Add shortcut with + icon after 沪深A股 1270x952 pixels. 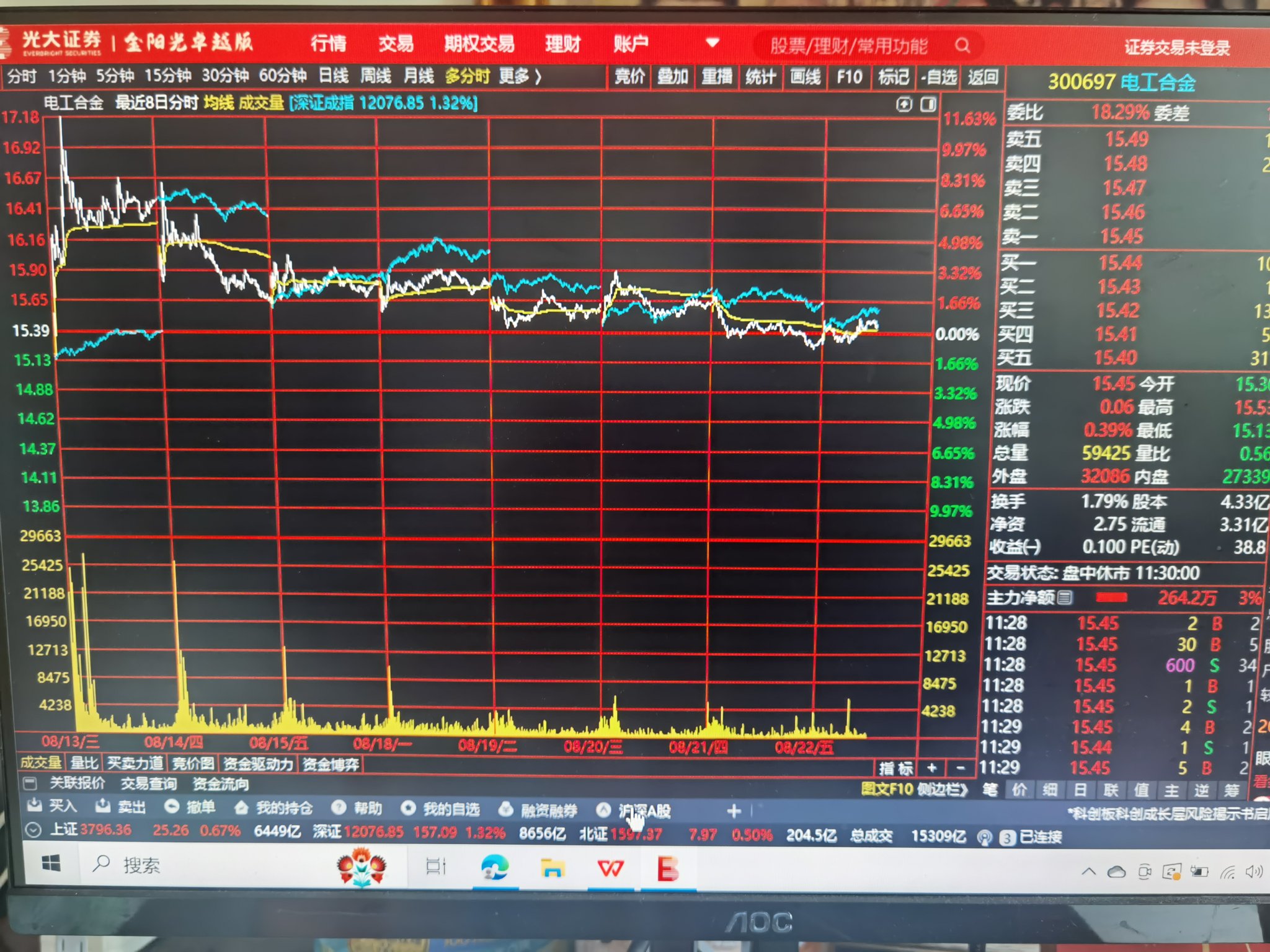coord(734,811)
